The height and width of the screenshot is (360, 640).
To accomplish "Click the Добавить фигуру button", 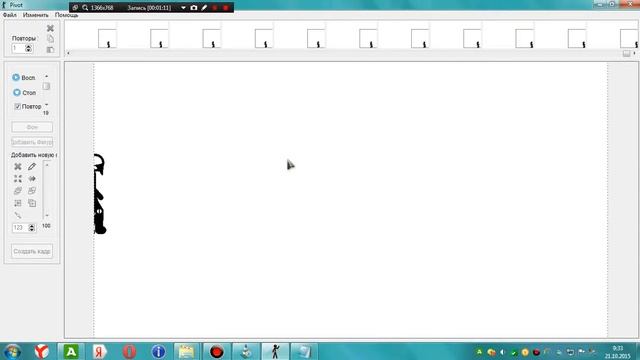I will 32,142.
